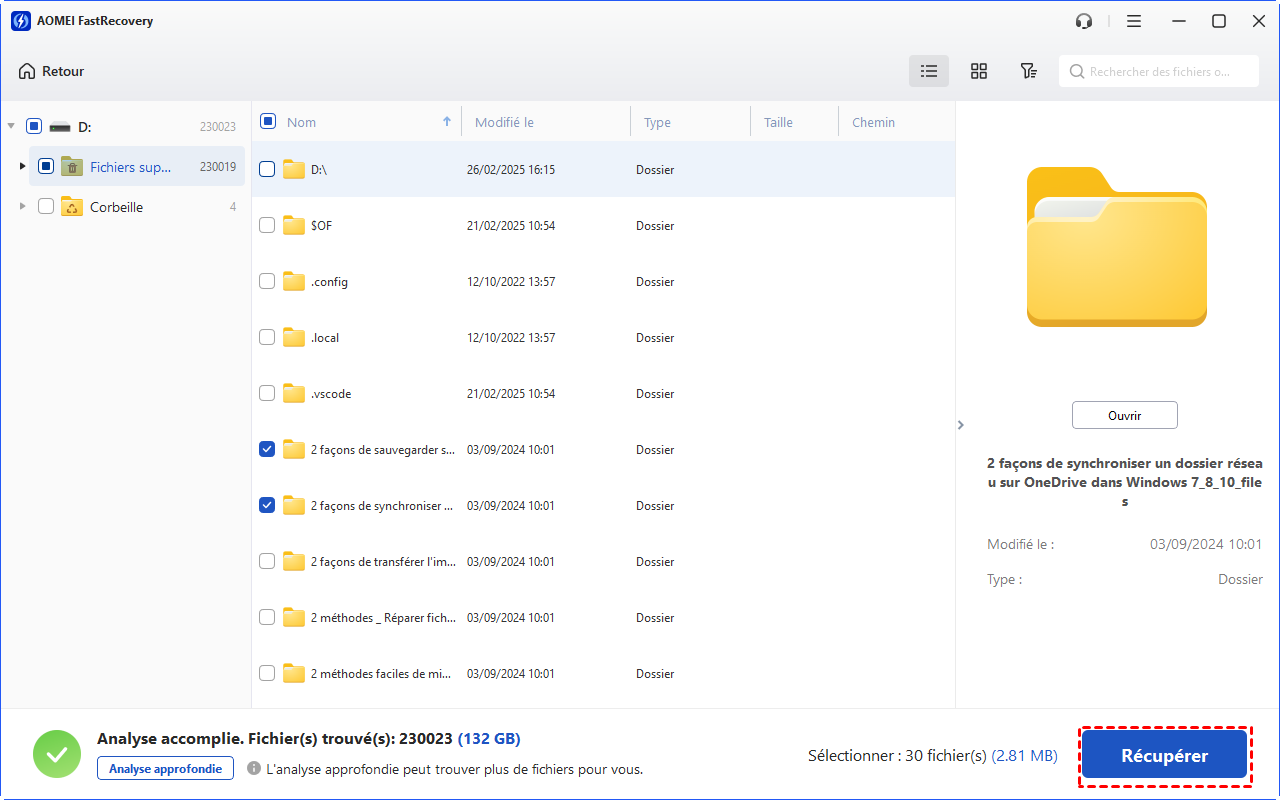Click the folder icon of .vscode row
The height and width of the screenshot is (800, 1280).
294,394
